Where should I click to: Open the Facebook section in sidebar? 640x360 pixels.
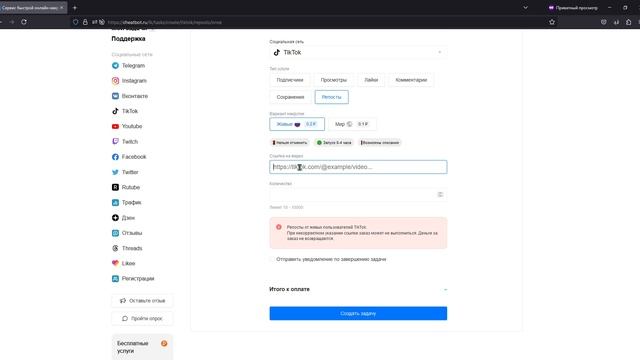click(129, 157)
